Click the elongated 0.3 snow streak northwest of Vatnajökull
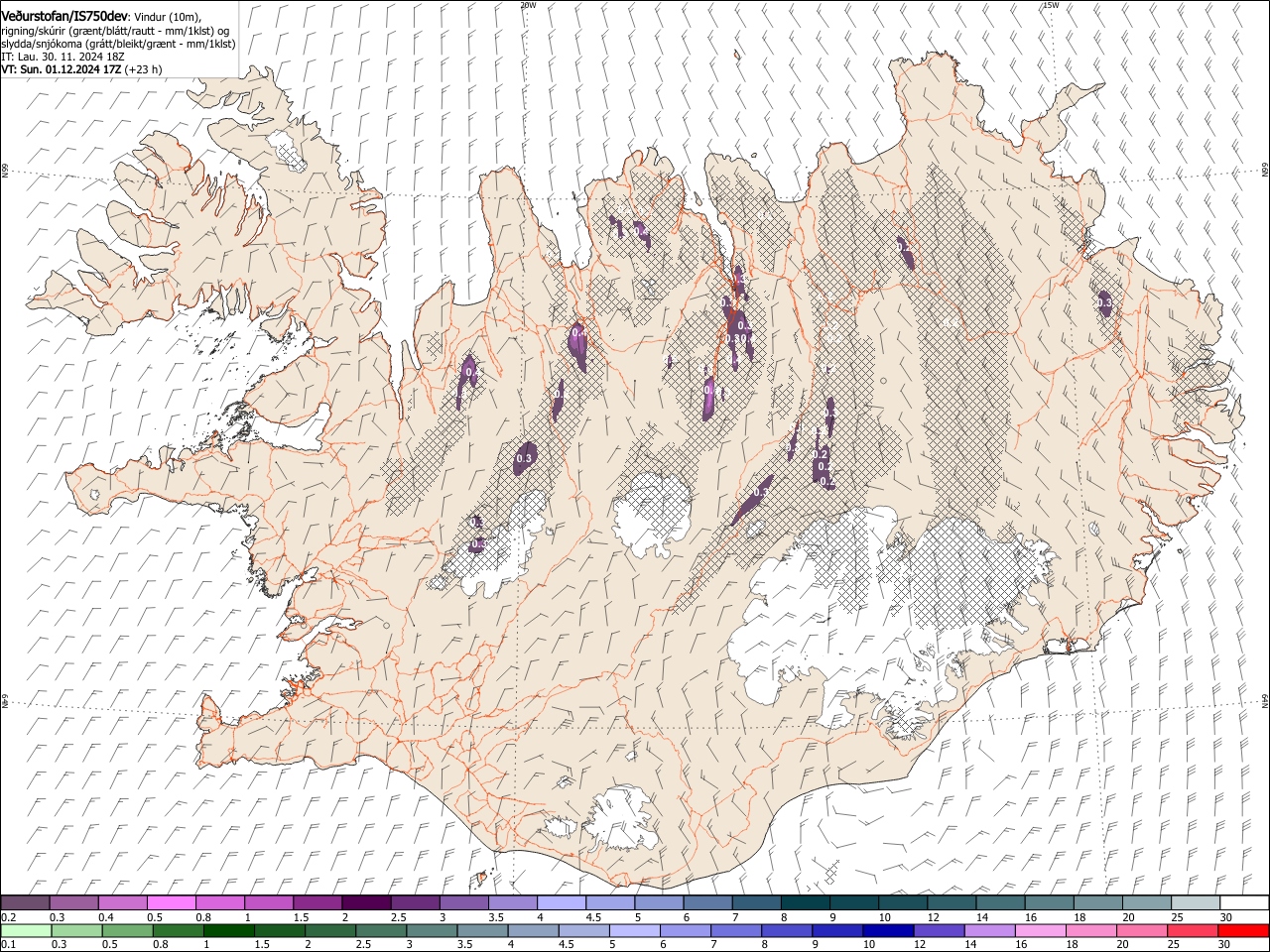Viewport: 1270px width, 952px height. (752, 500)
